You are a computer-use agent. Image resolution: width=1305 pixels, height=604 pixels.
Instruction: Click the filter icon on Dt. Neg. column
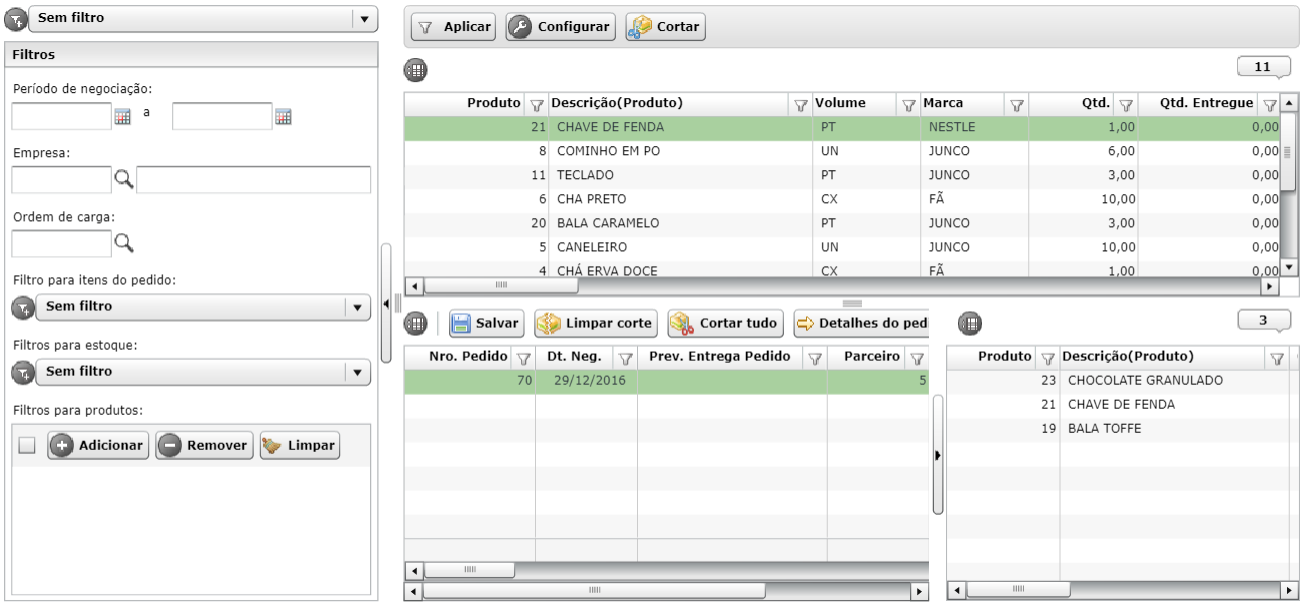click(x=625, y=358)
